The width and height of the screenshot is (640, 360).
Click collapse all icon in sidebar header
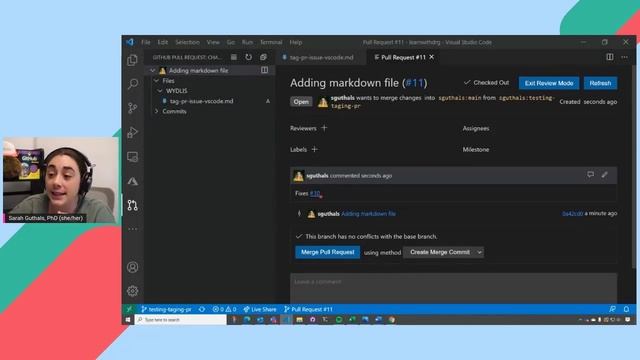[263, 57]
